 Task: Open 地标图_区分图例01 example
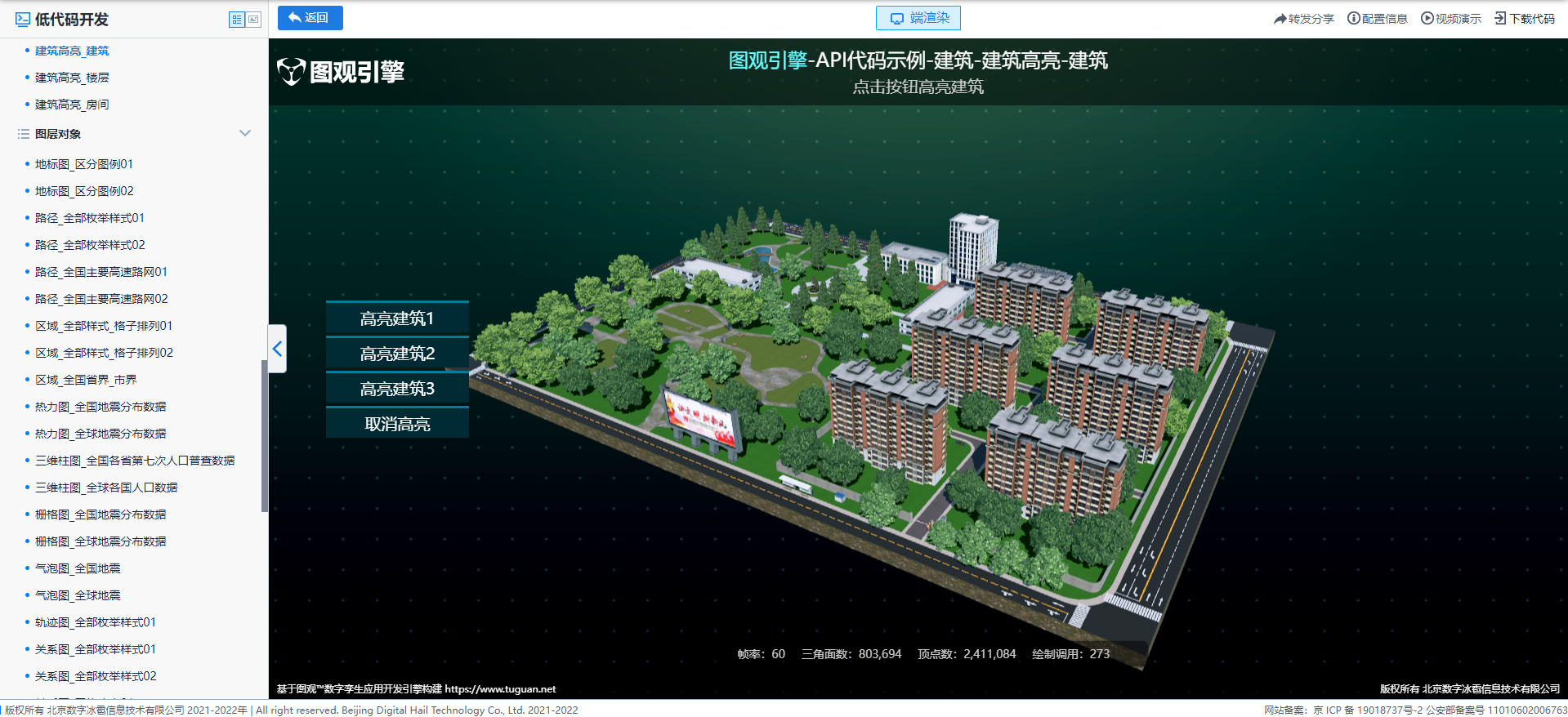(x=84, y=164)
